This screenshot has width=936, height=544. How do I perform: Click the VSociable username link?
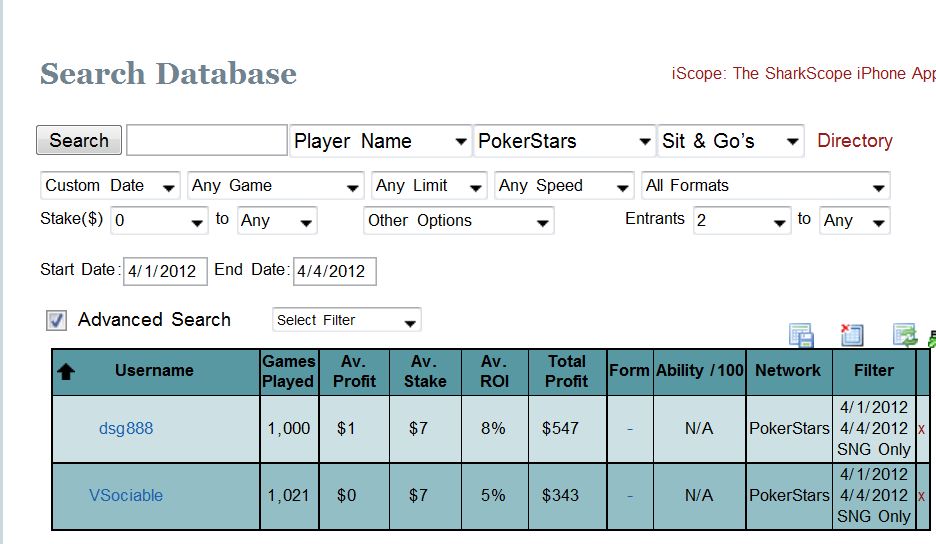pyautogui.click(x=126, y=496)
